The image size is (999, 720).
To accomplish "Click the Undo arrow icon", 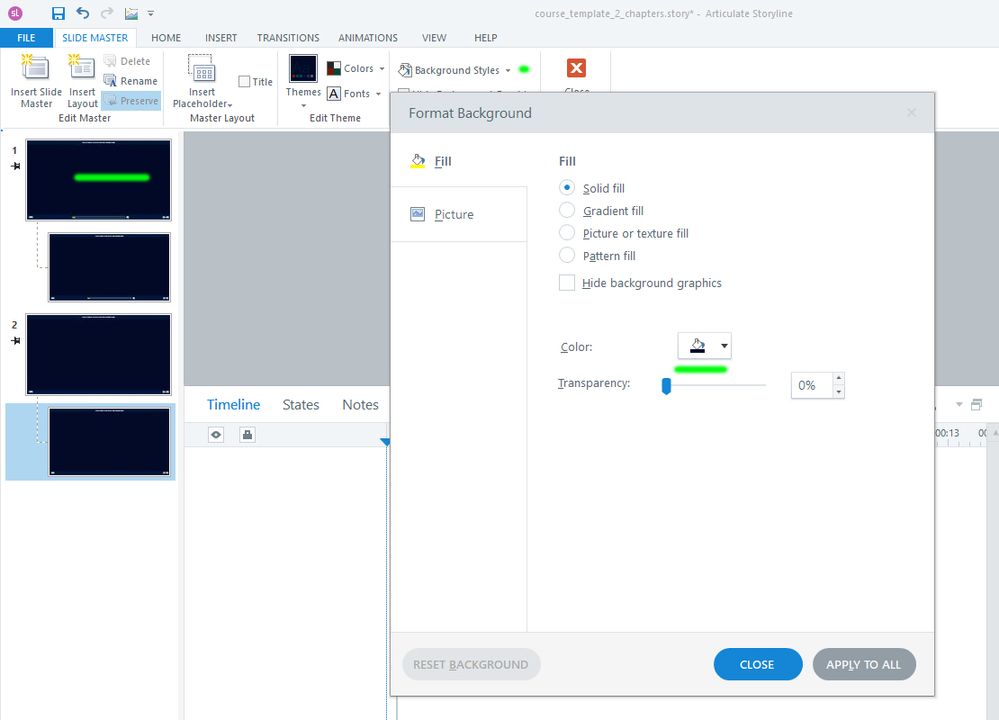I will coord(83,13).
